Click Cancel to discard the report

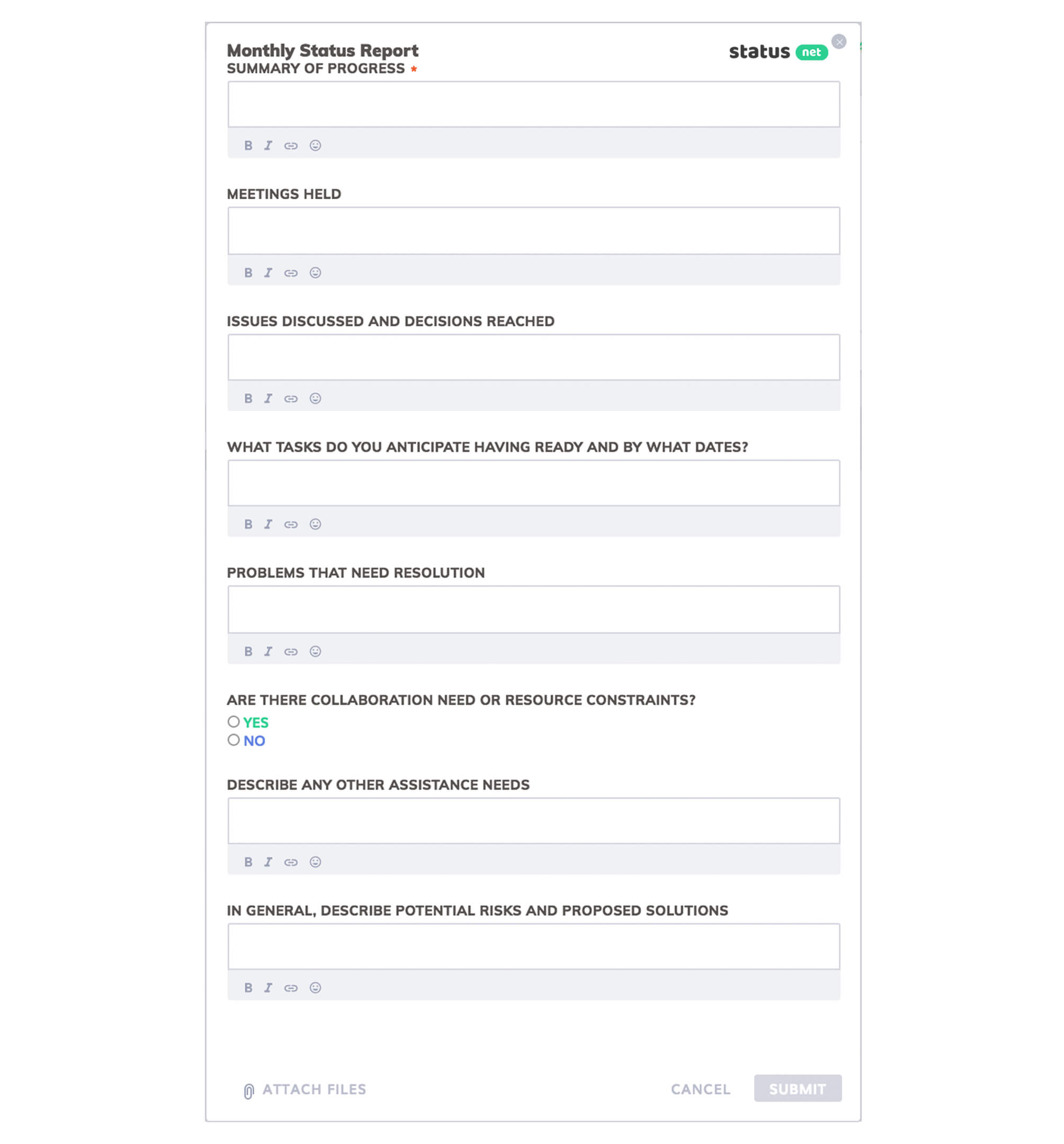(700, 1089)
